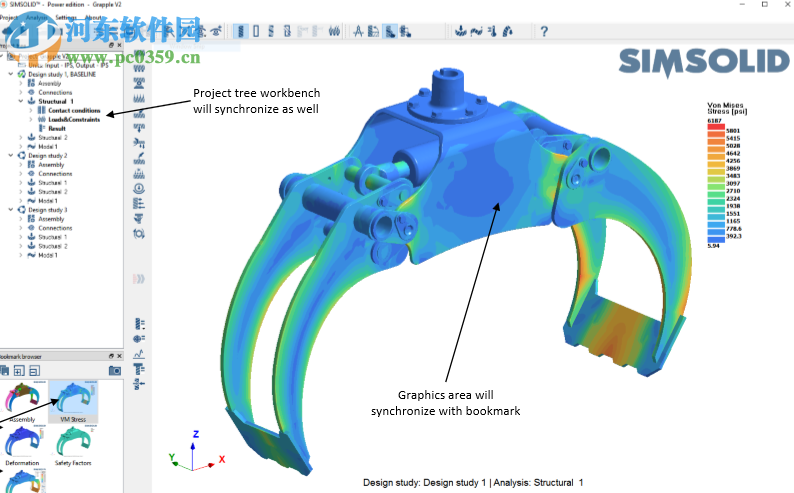Open the Help question mark icon

[x=544, y=31]
